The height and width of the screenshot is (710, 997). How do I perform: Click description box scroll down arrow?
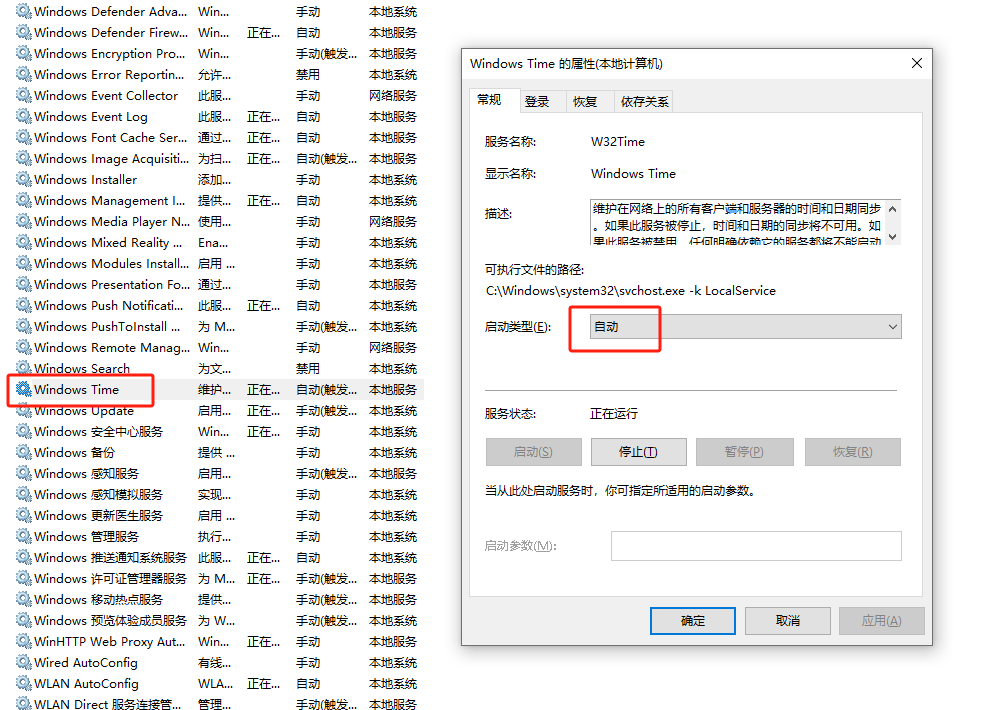click(x=893, y=236)
